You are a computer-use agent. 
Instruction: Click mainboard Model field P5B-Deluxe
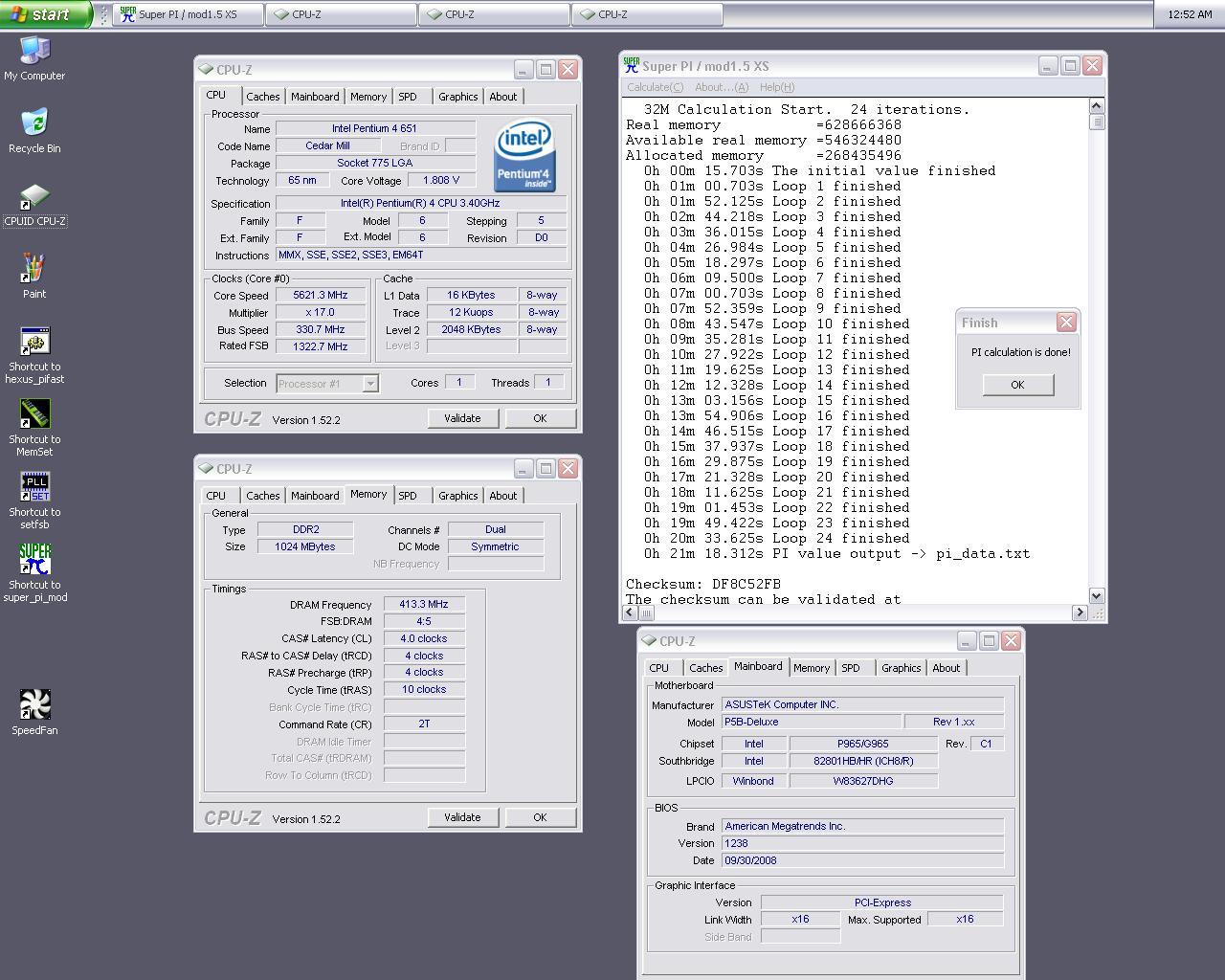[811, 722]
